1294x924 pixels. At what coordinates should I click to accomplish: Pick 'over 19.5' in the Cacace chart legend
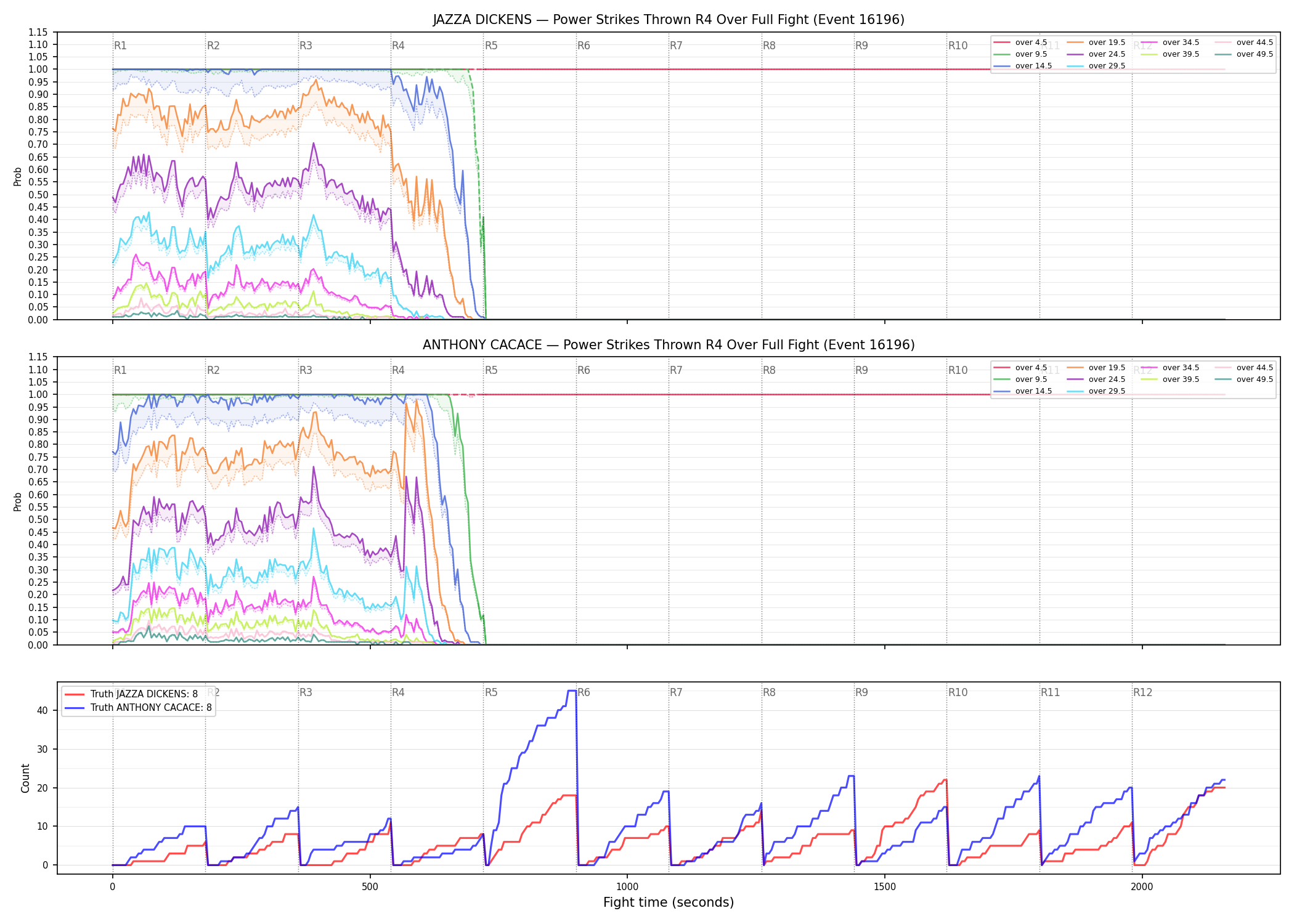[1096, 368]
